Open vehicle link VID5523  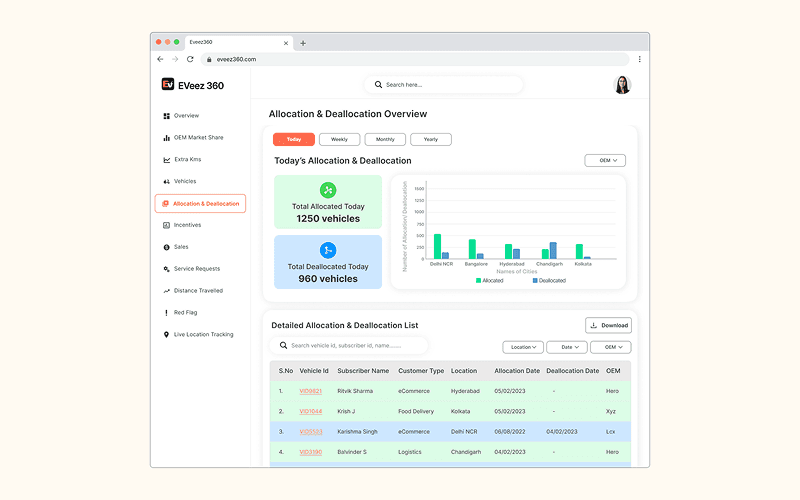point(311,432)
